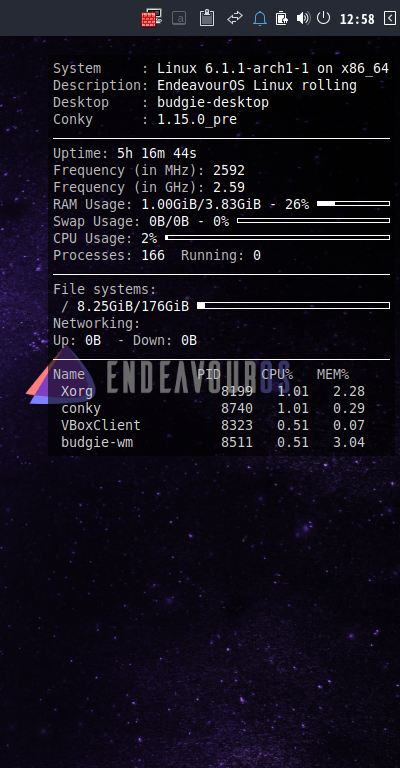Click the root file system usage bar
Viewport: 400px width, 768px height.
tap(293, 306)
